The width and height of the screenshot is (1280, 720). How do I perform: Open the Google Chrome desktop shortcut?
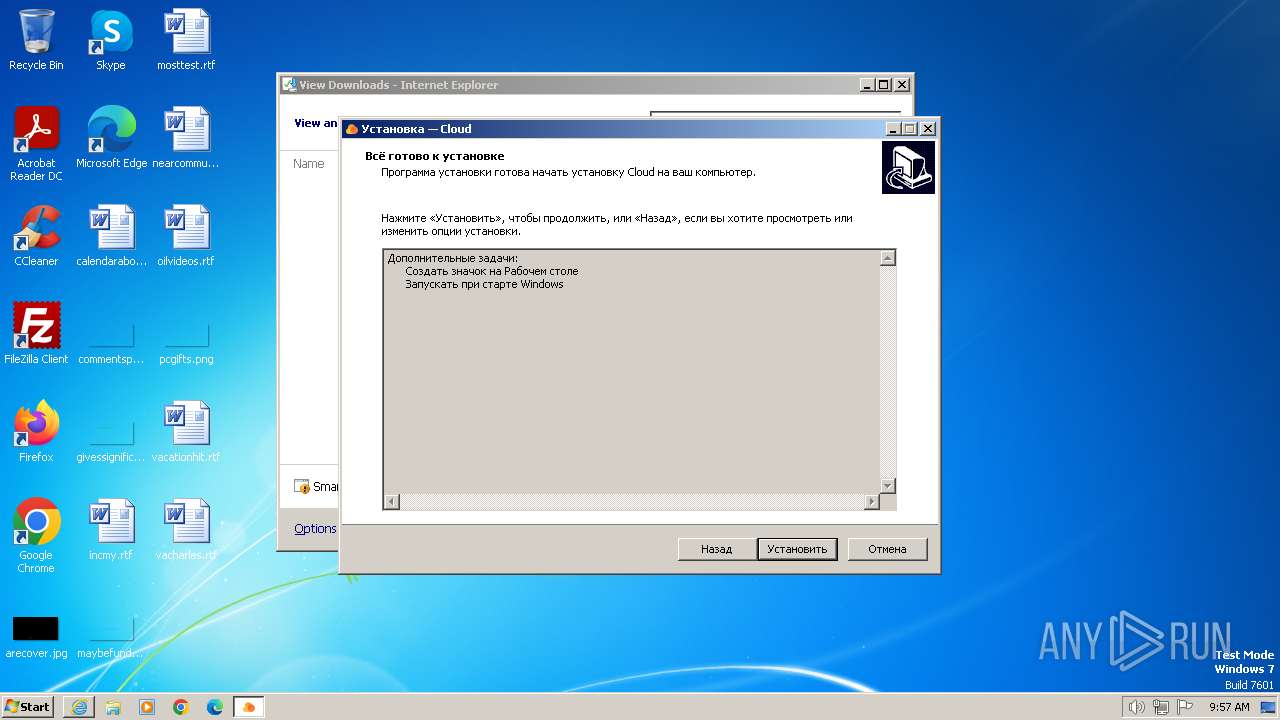(x=36, y=536)
